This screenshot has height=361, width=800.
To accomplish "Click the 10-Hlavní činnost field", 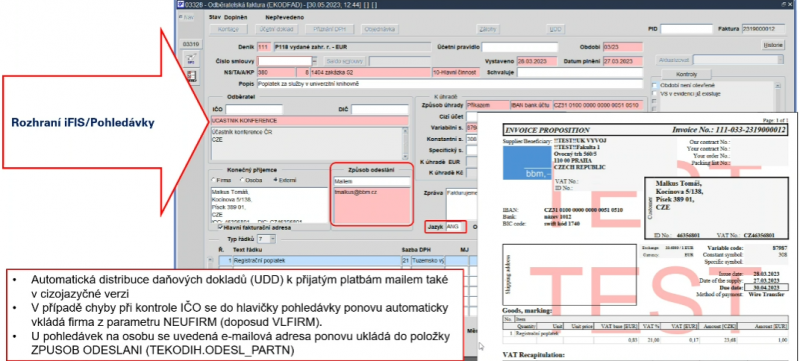I will [456, 72].
